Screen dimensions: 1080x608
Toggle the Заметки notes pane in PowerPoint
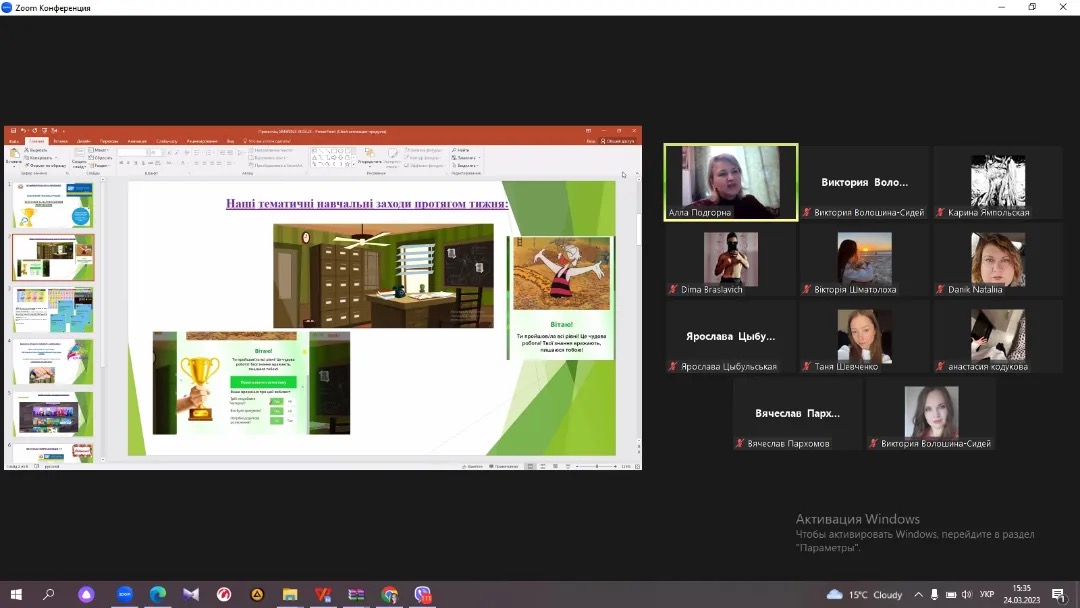(x=471, y=466)
